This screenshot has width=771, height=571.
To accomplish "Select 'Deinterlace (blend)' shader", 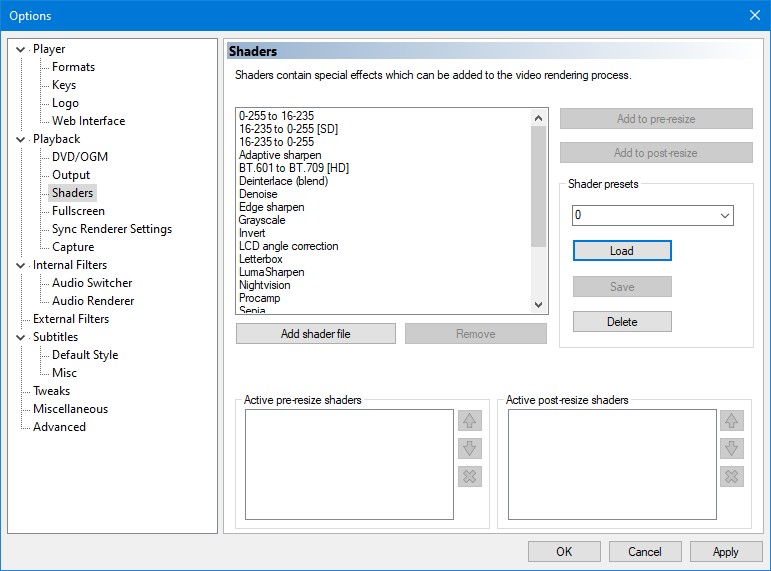I will [x=284, y=181].
